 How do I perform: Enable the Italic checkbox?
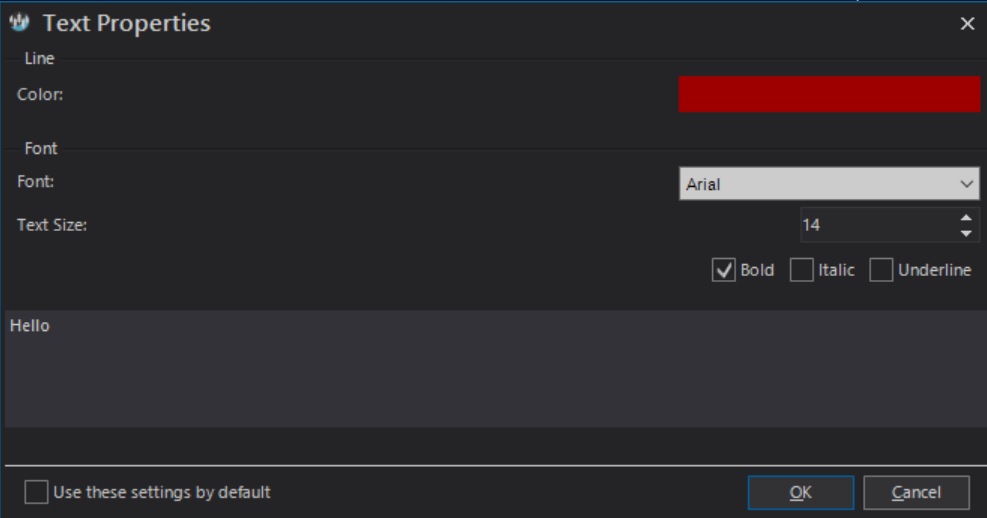coord(801,270)
